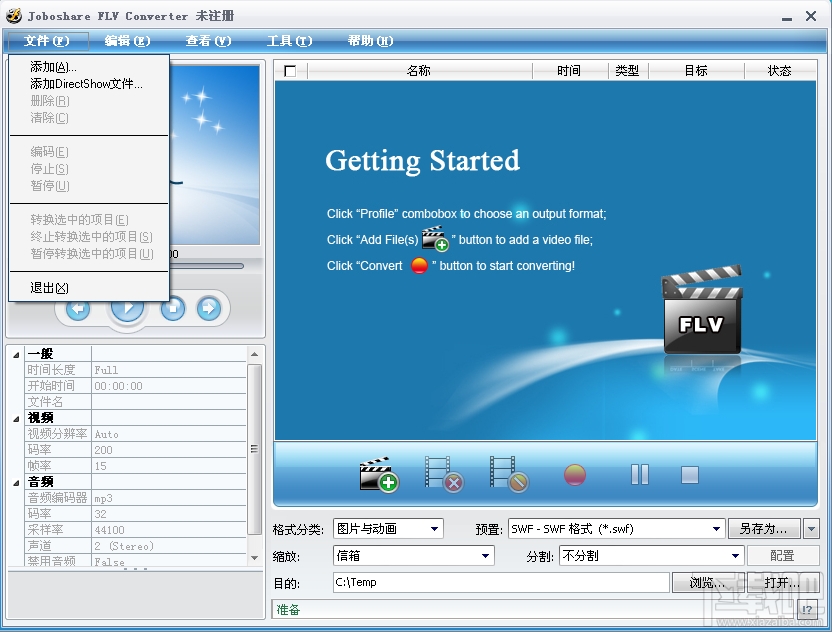Pause conversion using the pause icon
Image resolution: width=832 pixels, height=632 pixels.
[x=639, y=472]
